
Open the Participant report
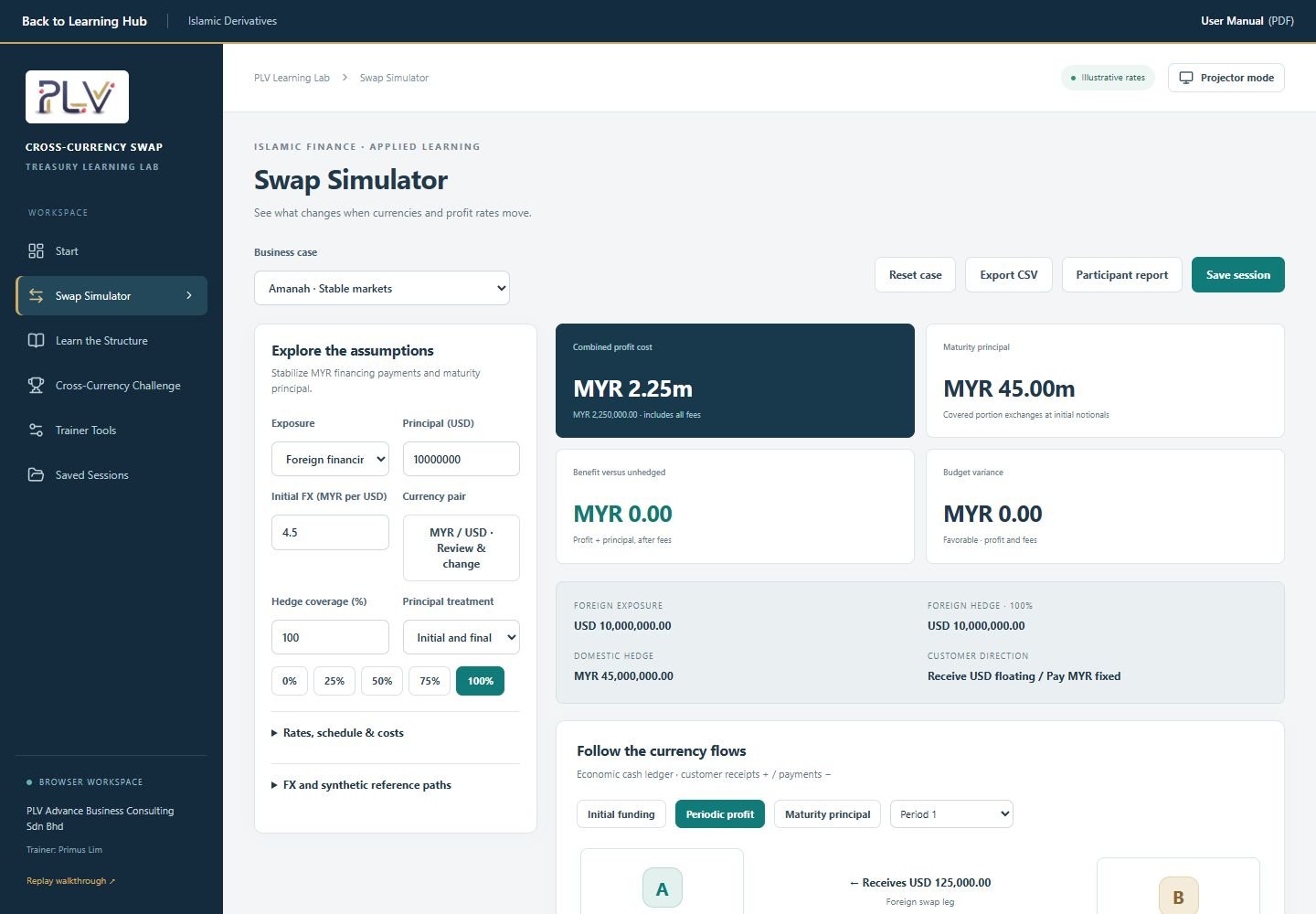pos(1121,274)
